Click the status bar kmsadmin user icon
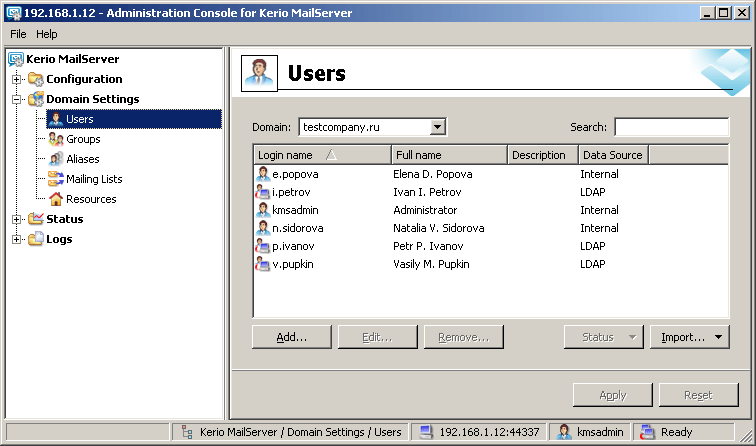 click(564, 432)
